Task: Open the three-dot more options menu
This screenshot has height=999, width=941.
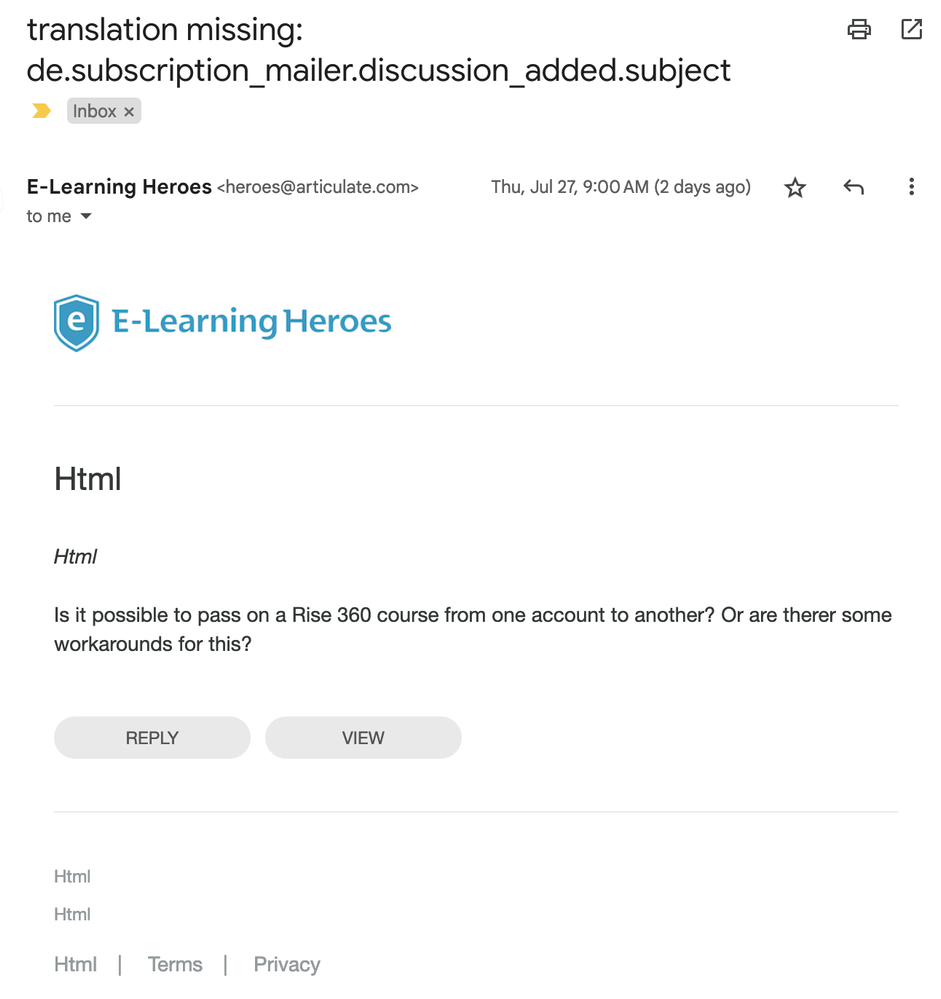Action: (x=911, y=187)
